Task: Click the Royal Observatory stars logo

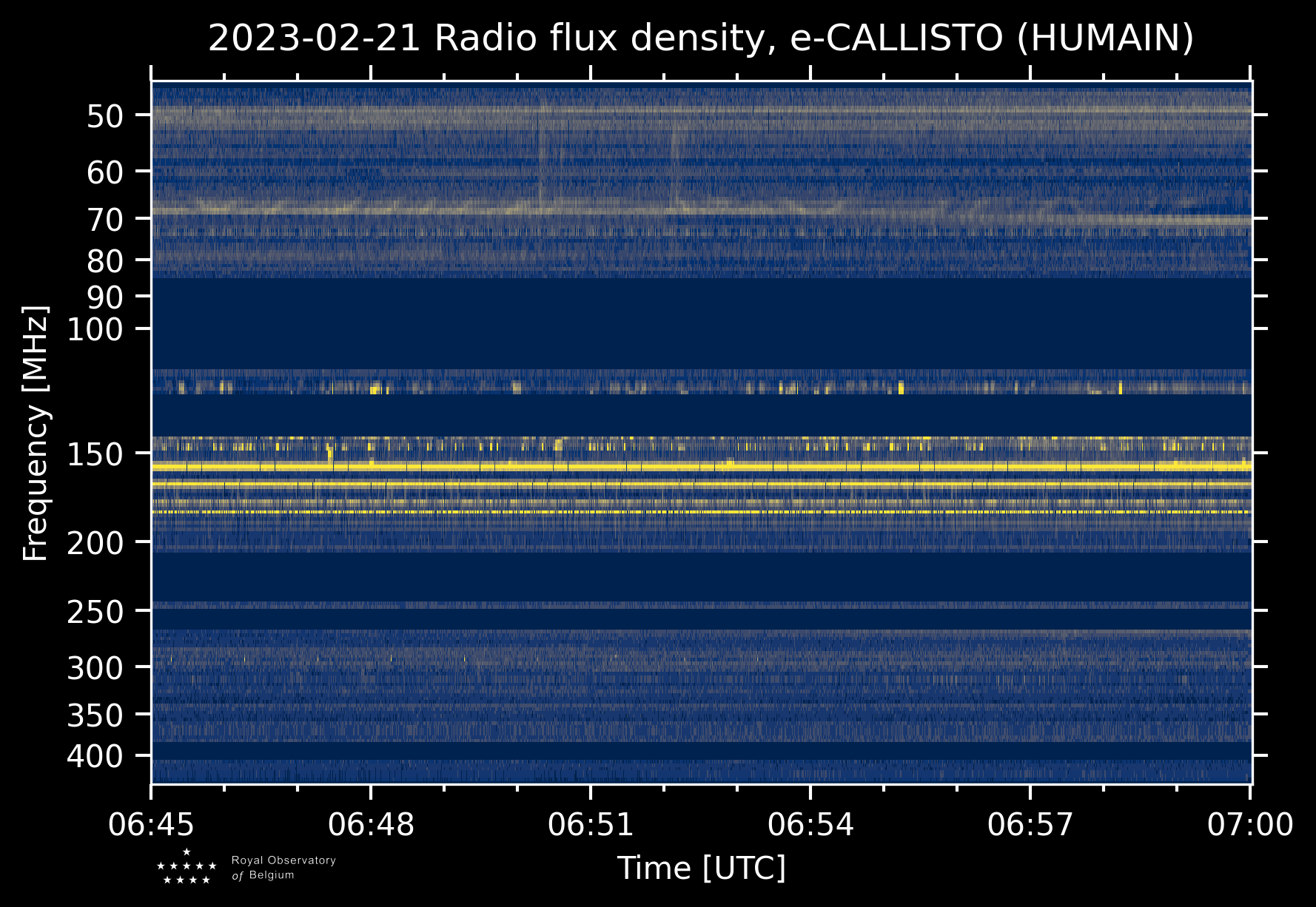Action: pos(187,867)
